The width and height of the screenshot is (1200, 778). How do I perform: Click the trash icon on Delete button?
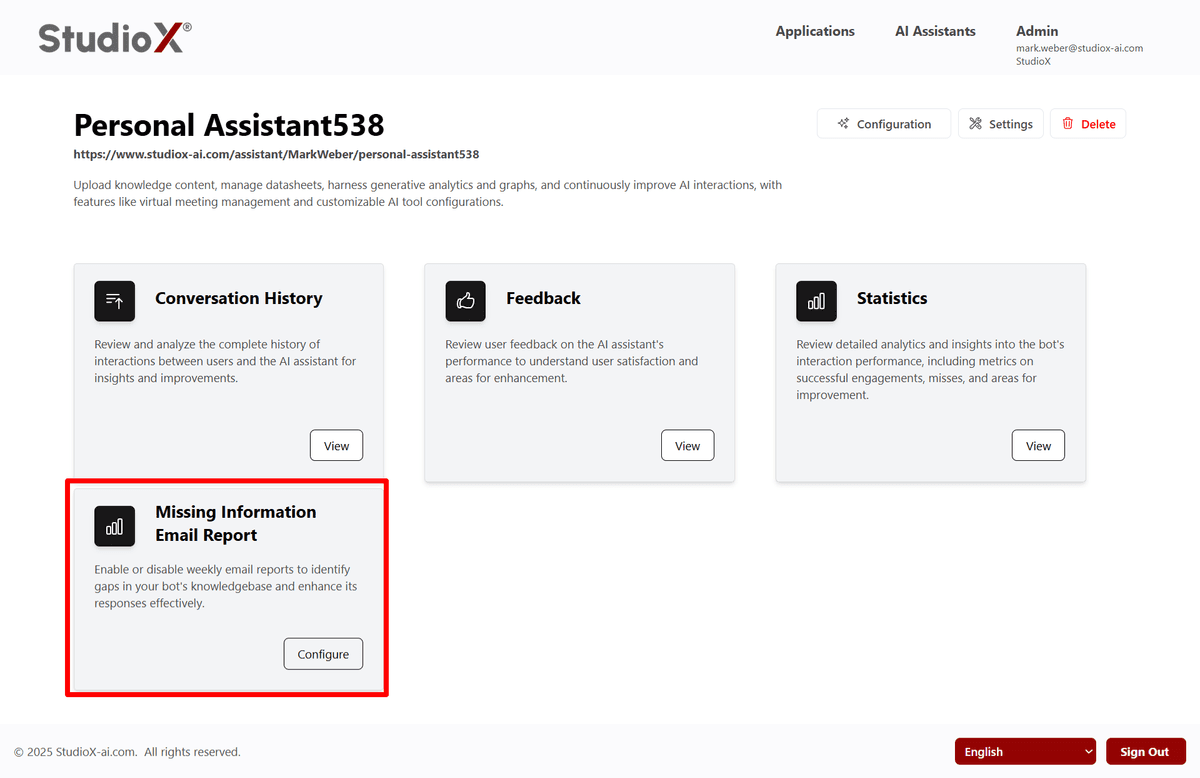click(x=1068, y=124)
